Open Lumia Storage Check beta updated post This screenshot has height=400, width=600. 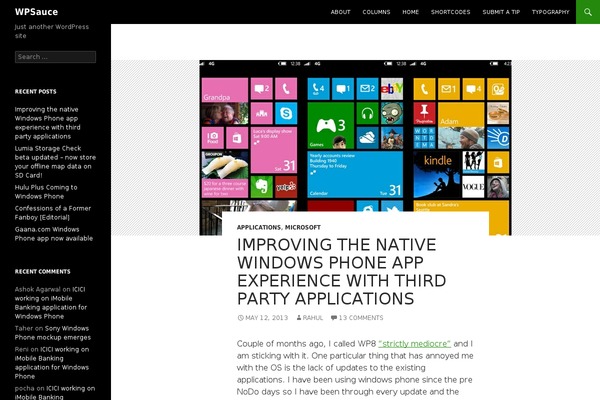pos(55,162)
